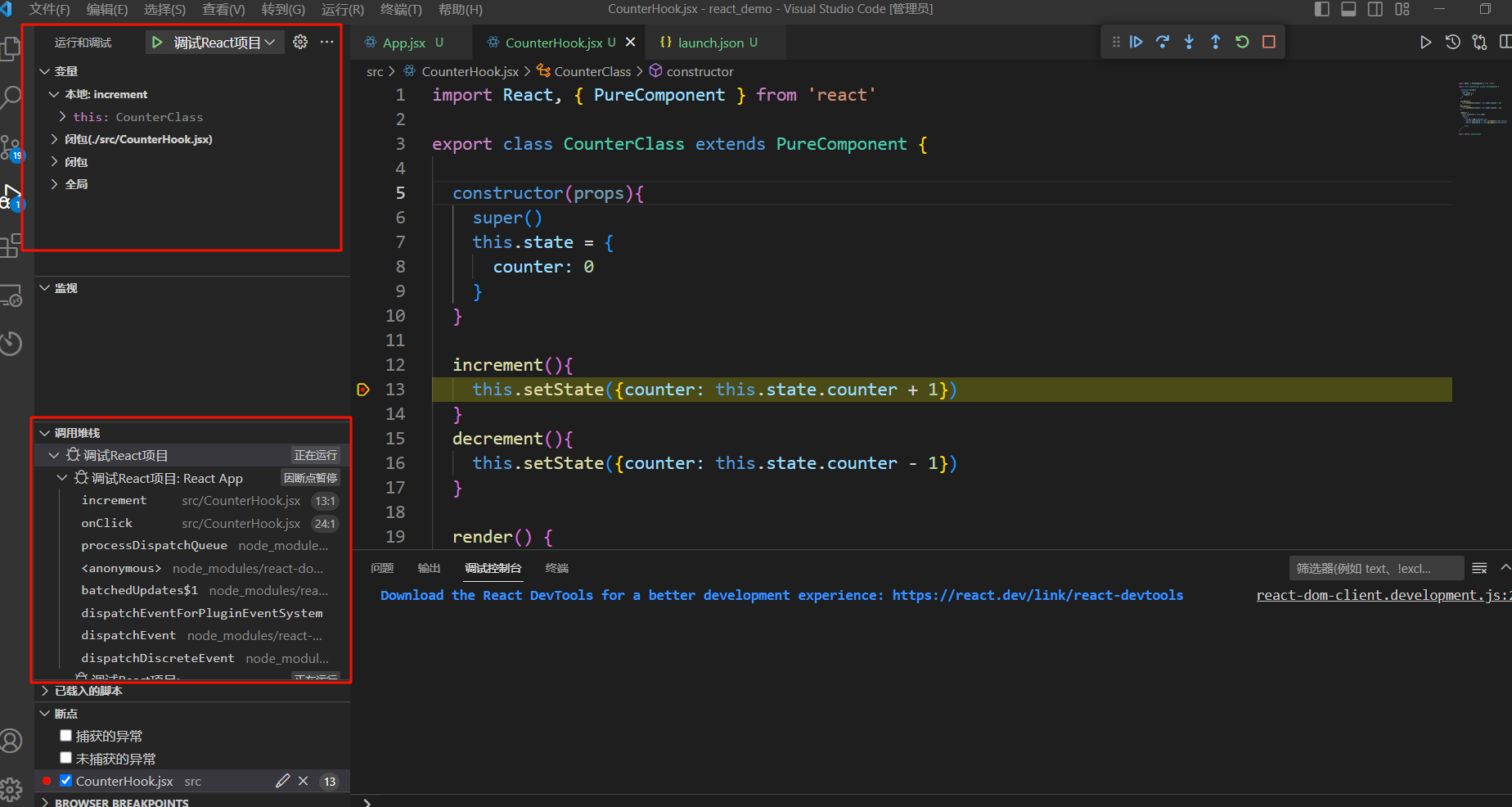Open Manage settings gear in activity bar
The height and width of the screenshot is (807, 1512).
[11, 790]
